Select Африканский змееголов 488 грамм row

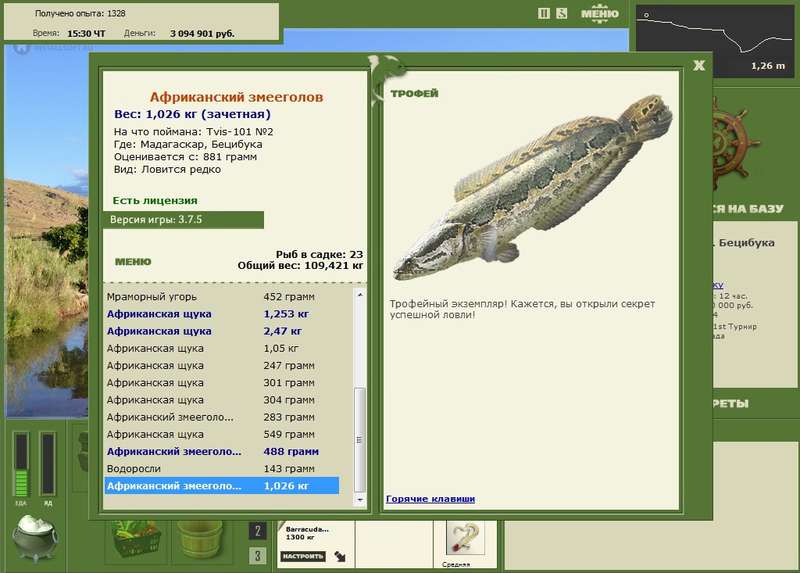click(222, 452)
